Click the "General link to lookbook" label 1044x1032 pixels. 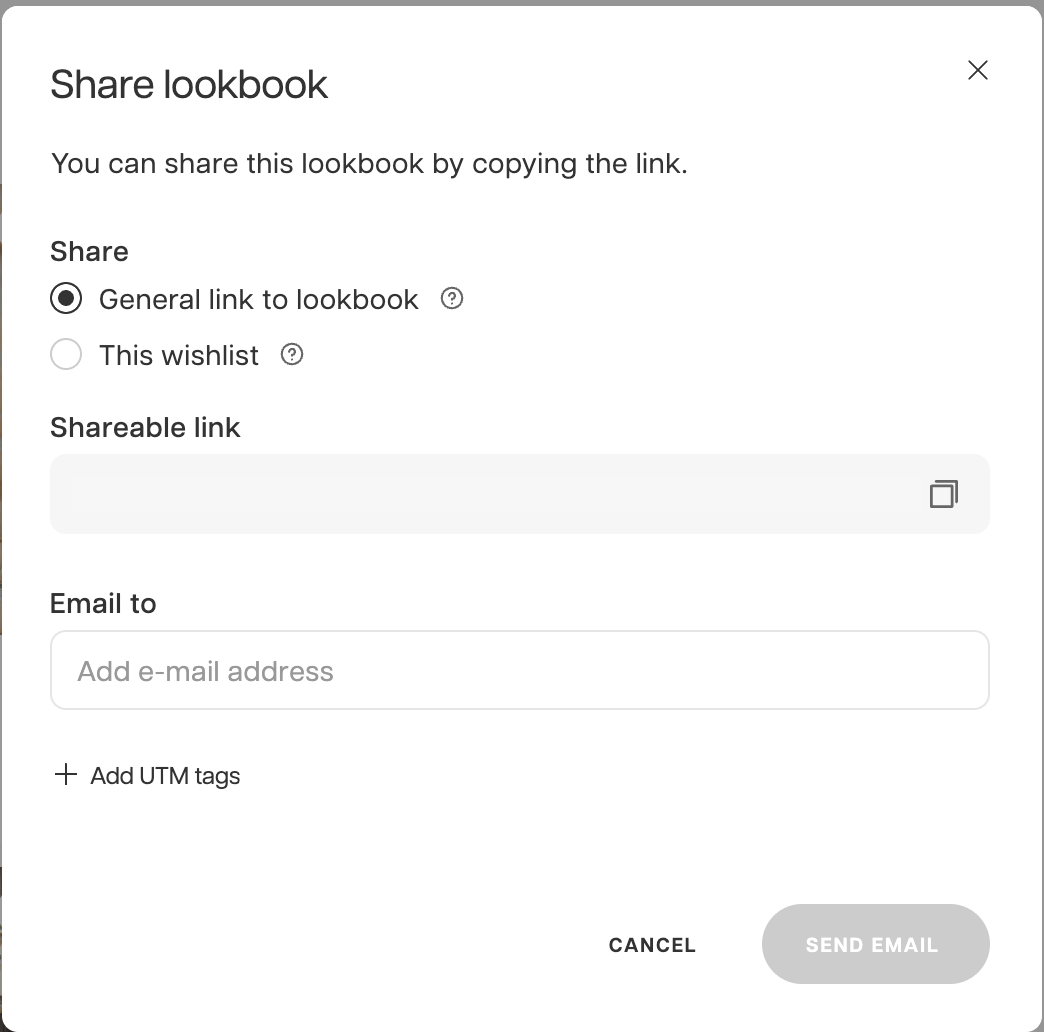point(258,299)
